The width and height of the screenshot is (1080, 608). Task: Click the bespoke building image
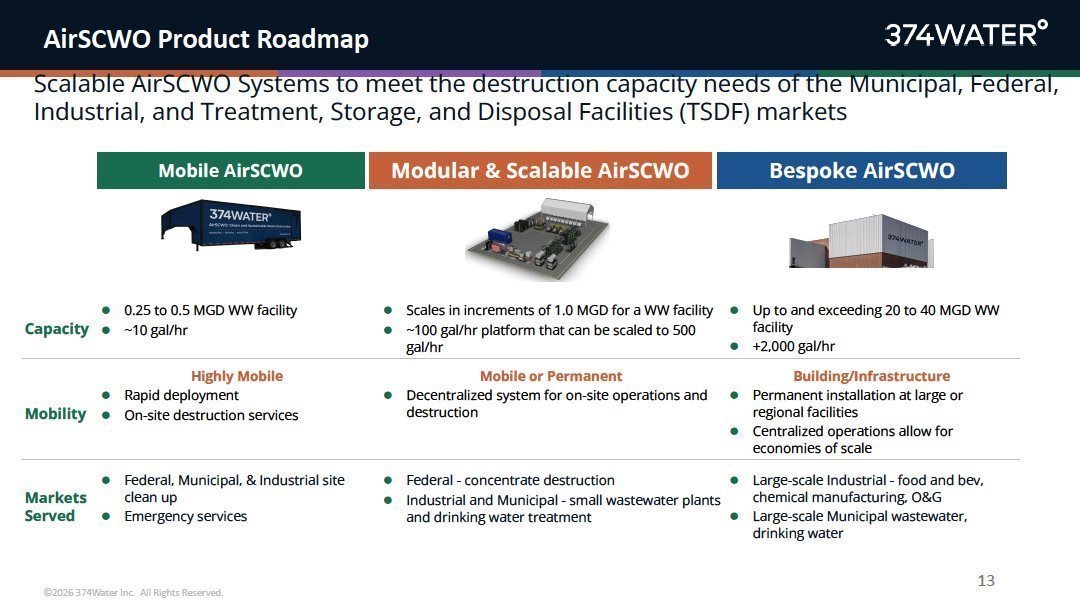tap(861, 241)
